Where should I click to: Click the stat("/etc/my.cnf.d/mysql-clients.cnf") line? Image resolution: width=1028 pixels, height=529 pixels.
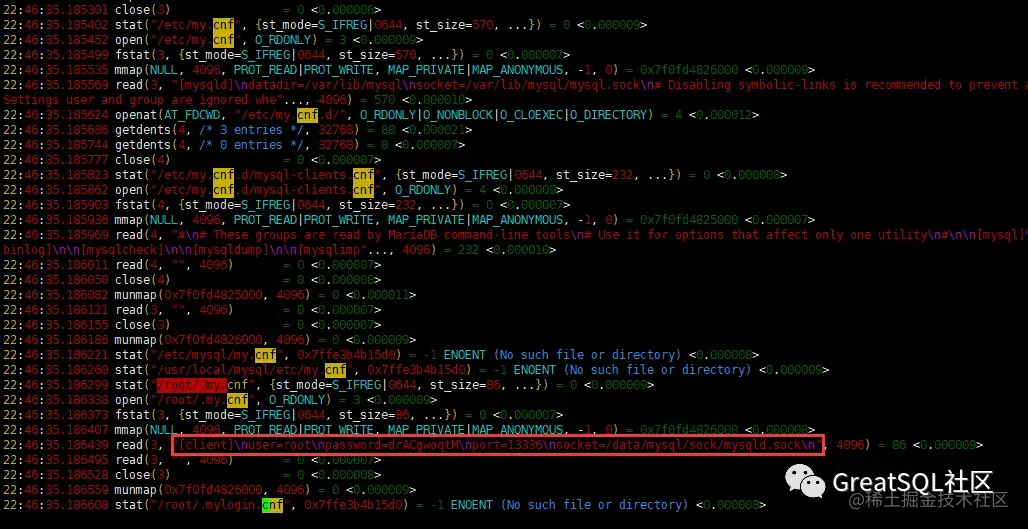point(395,175)
